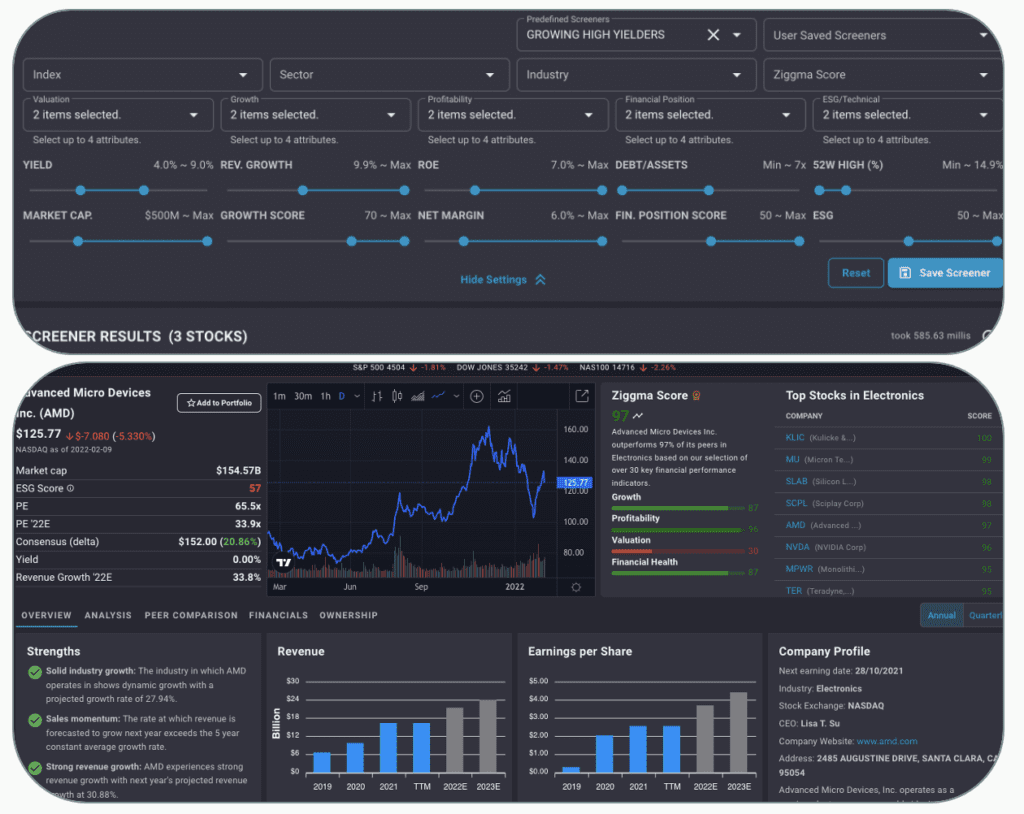The width and height of the screenshot is (1024, 814).
Task: Click the Add to Portfolio button
Action: point(219,403)
